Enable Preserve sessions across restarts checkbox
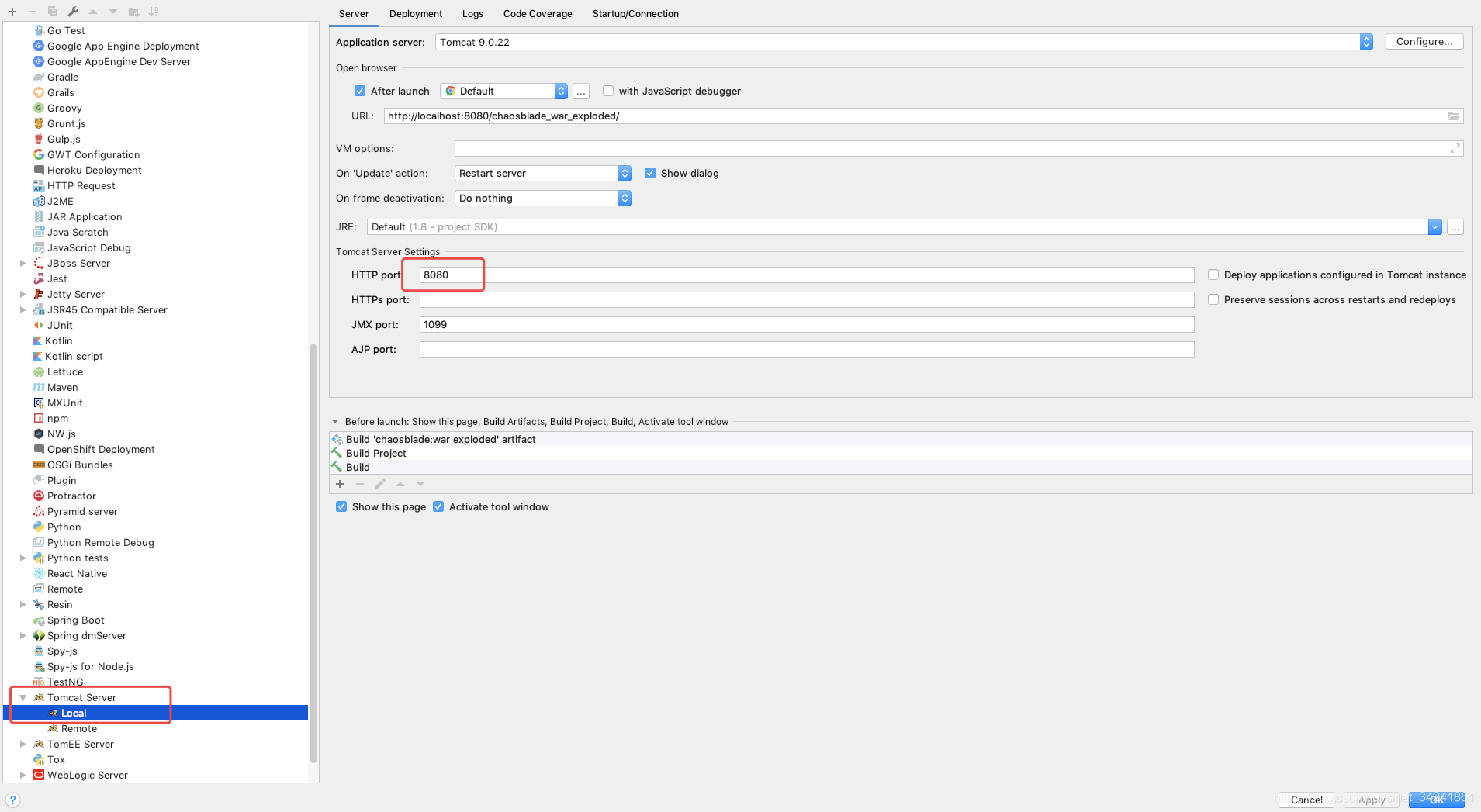The height and width of the screenshot is (812, 1481). click(x=1213, y=299)
